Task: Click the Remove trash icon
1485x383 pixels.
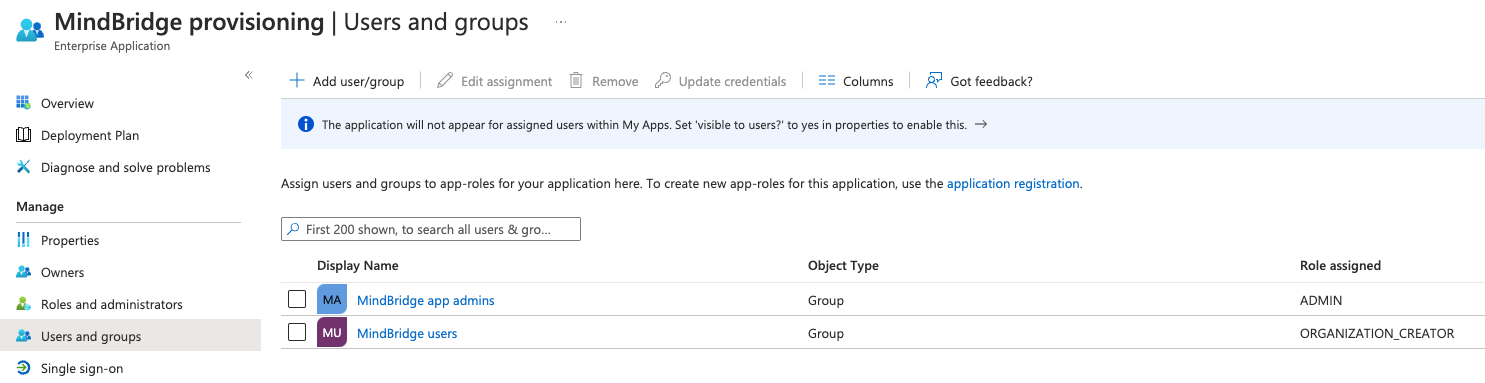Action: (x=576, y=81)
